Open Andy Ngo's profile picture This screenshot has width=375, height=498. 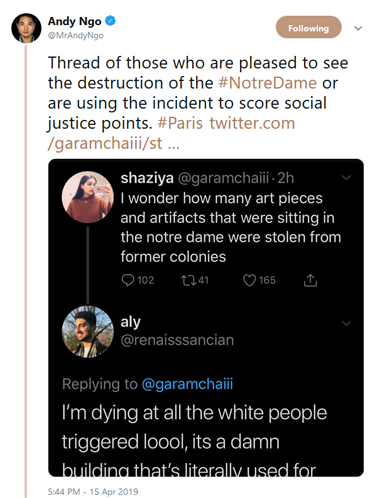point(26,28)
